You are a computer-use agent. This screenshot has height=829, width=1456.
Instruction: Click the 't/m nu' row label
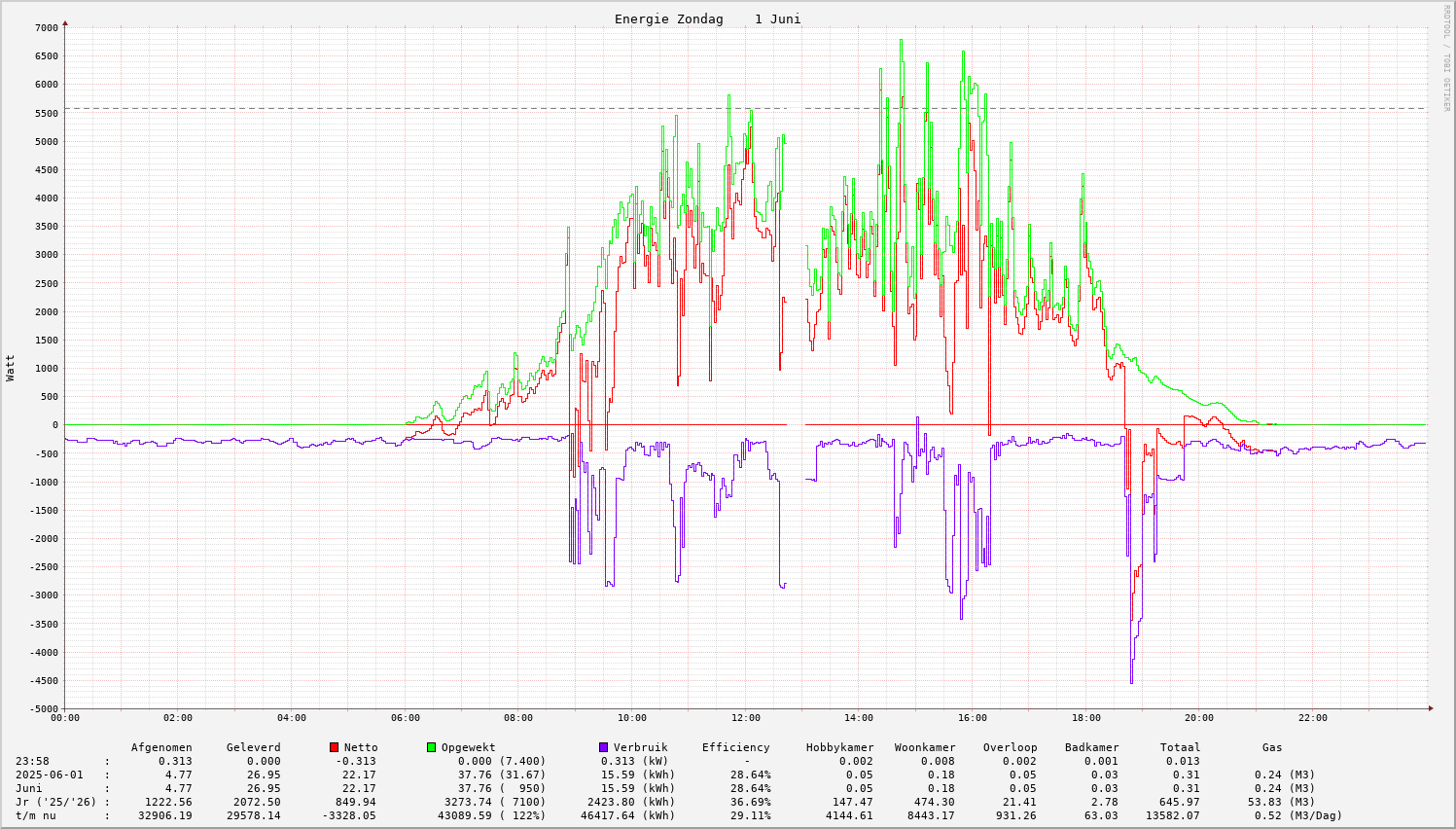click(36, 815)
